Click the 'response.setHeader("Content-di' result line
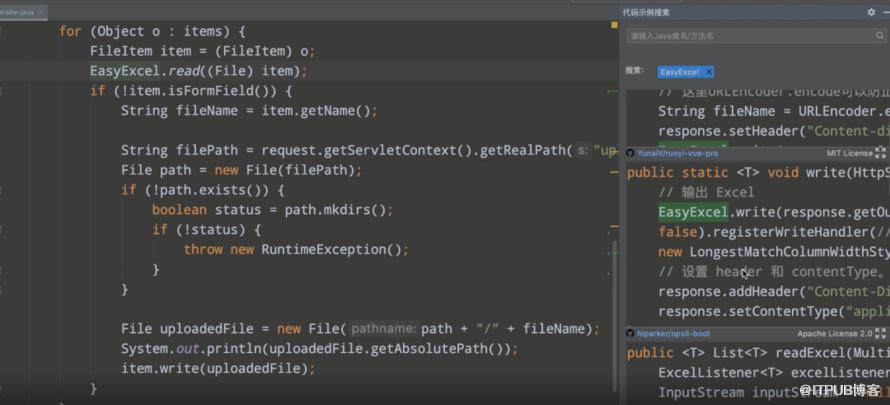 [774, 131]
